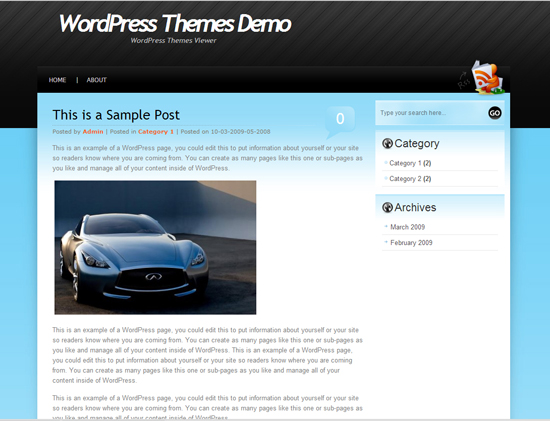This screenshot has height=421, width=550.
Task: Click the Admin author link
Action: (x=93, y=132)
